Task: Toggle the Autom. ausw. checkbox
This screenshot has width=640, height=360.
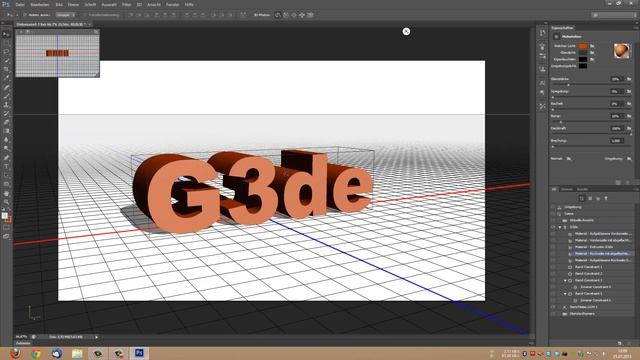Action: [x=25, y=15]
